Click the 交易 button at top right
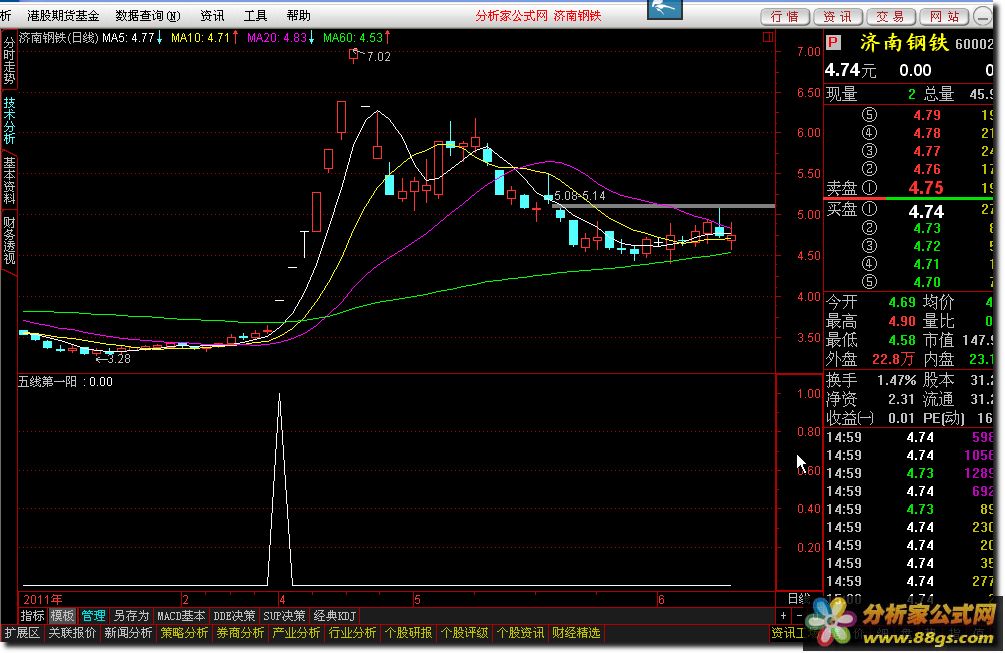The height and width of the screenshot is (653, 1005). [x=891, y=17]
